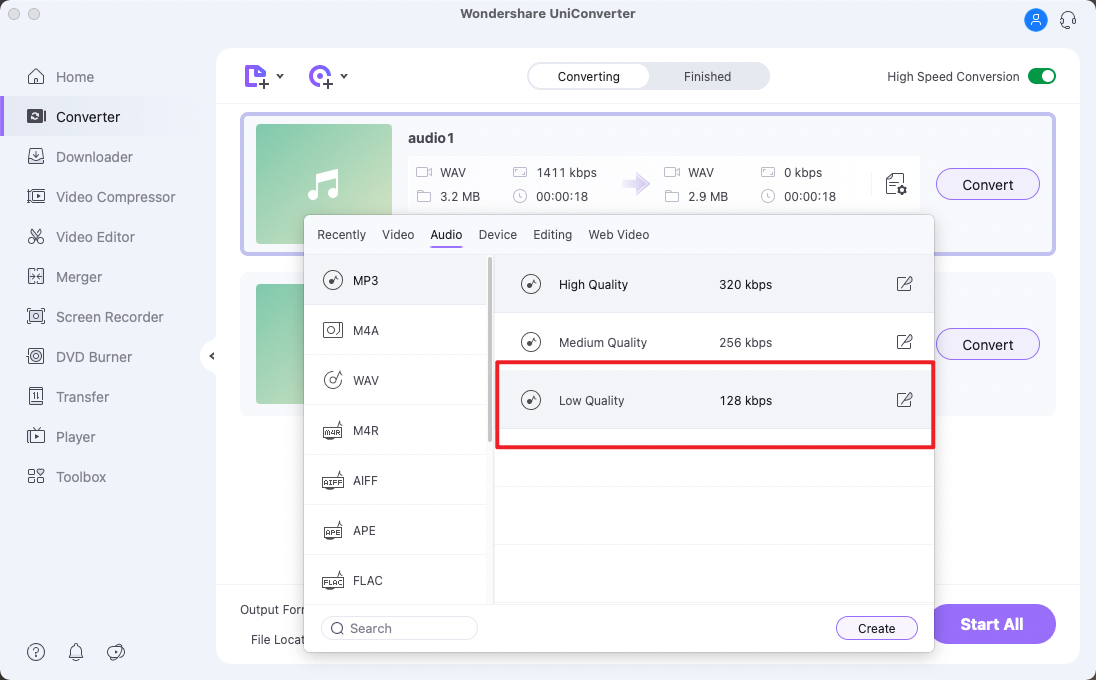
Task: Switch to the Converting tab
Action: pyautogui.click(x=589, y=76)
